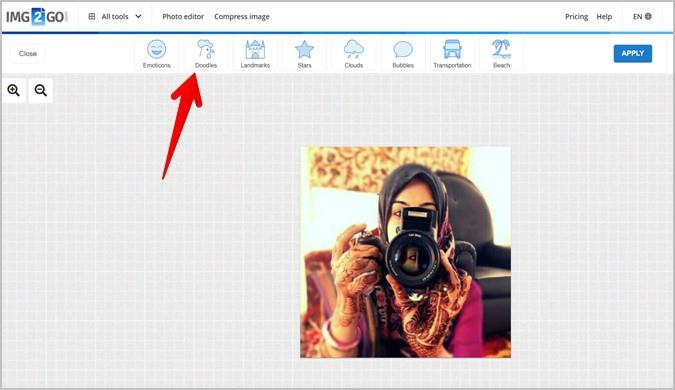Expand the All tools dropdown
Image resolution: width=675 pixels, height=390 pixels.
[x=115, y=16]
